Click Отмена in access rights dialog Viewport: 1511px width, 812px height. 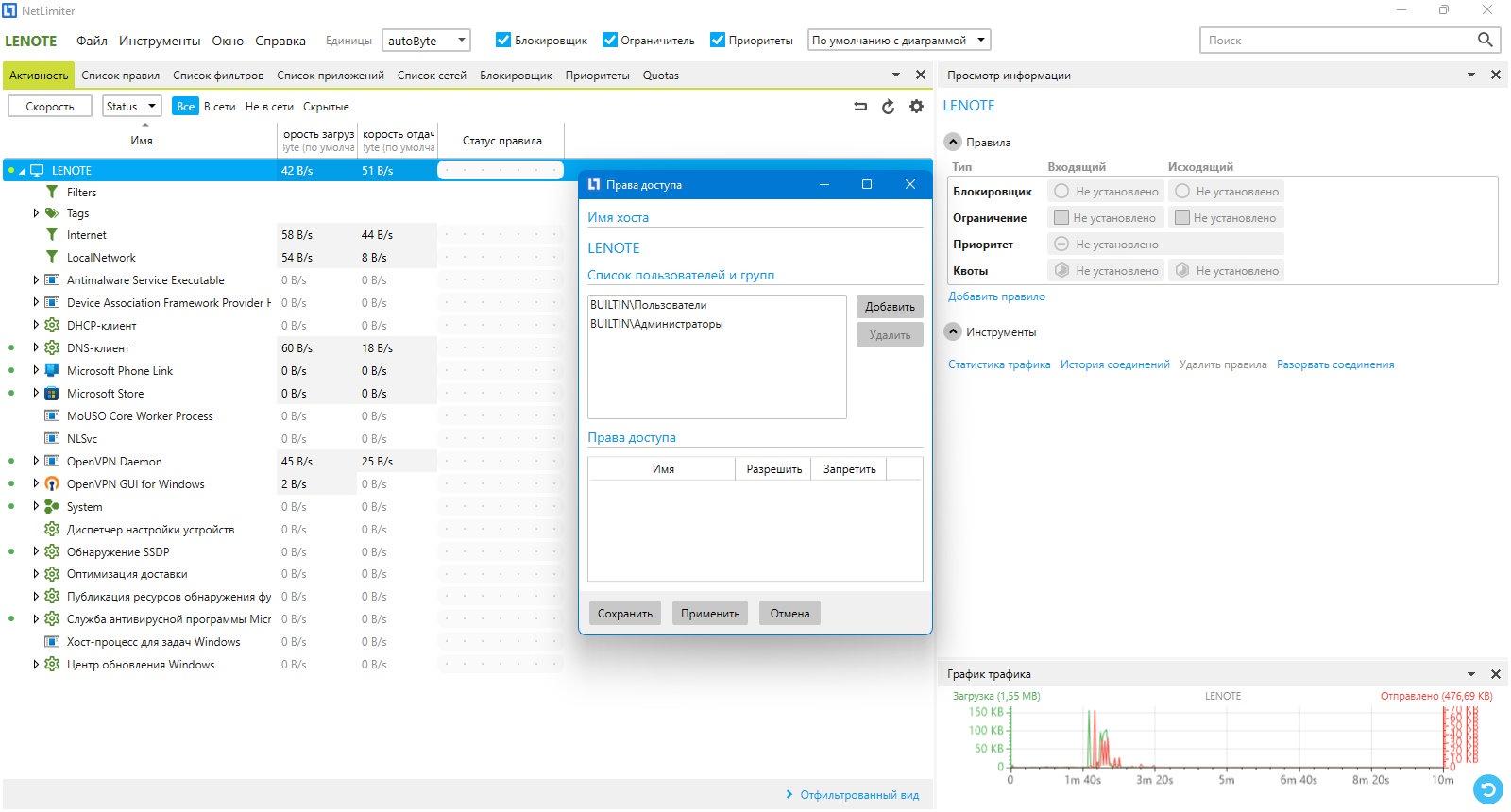(789, 613)
